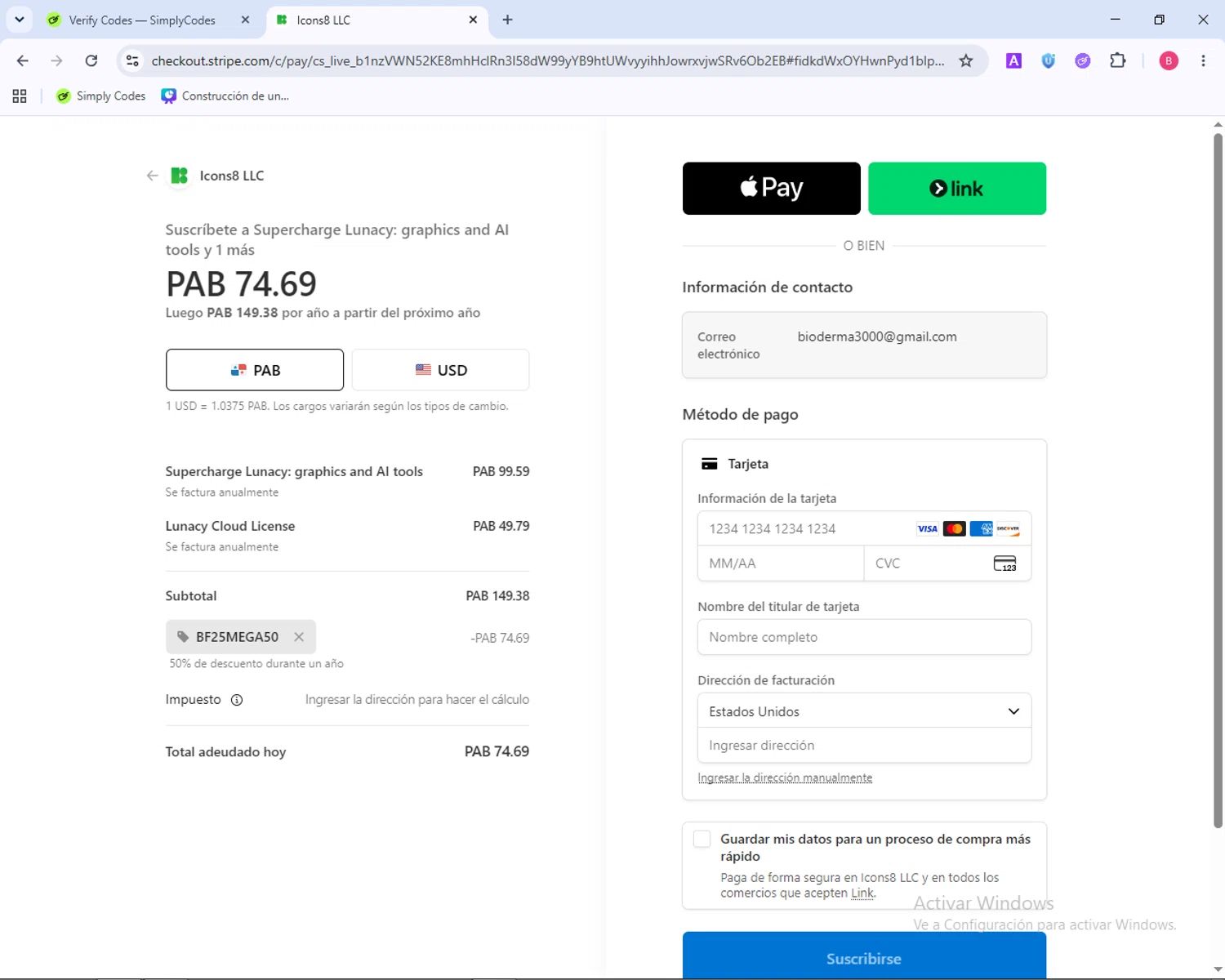The width and height of the screenshot is (1225, 980).
Task: Click 'Ingresar la dirección manualmente' link
Action: pyautogui.click(x=785, y=777)
